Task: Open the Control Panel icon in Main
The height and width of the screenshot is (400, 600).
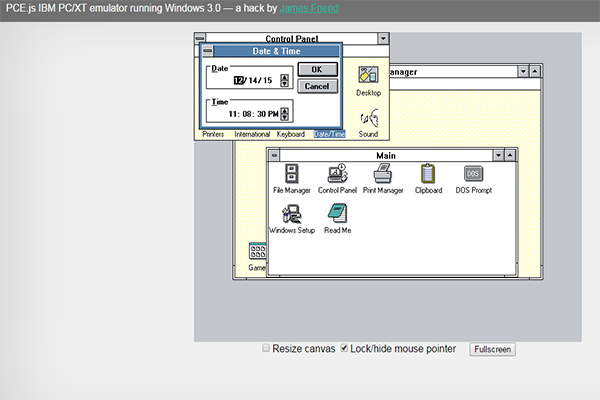Action: point(337,174)
